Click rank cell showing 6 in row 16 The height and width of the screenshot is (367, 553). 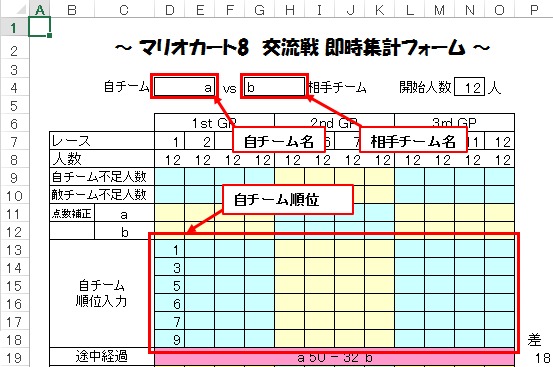169,303
